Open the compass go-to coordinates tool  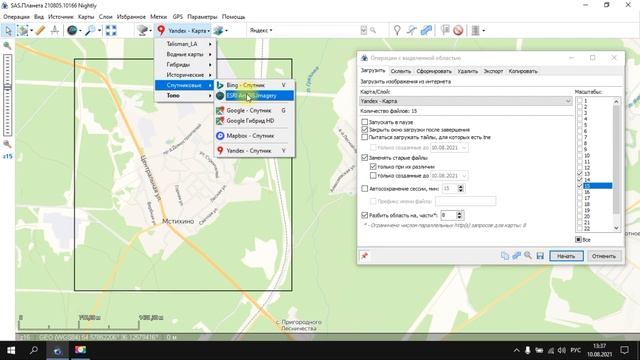(x=54, y=30)
